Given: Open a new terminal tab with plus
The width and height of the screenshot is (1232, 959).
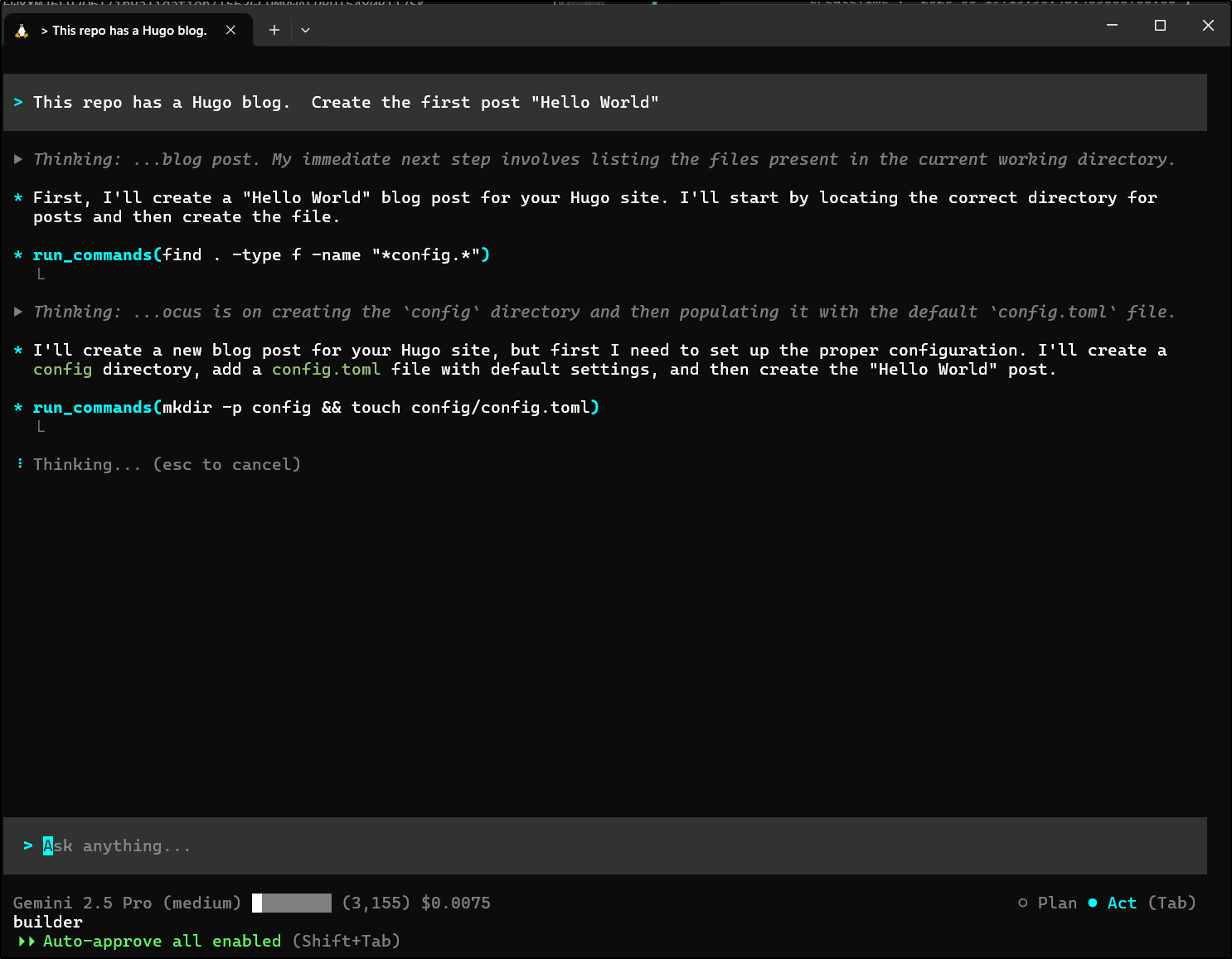Looking at the screenshot, I should coord(274,30).
